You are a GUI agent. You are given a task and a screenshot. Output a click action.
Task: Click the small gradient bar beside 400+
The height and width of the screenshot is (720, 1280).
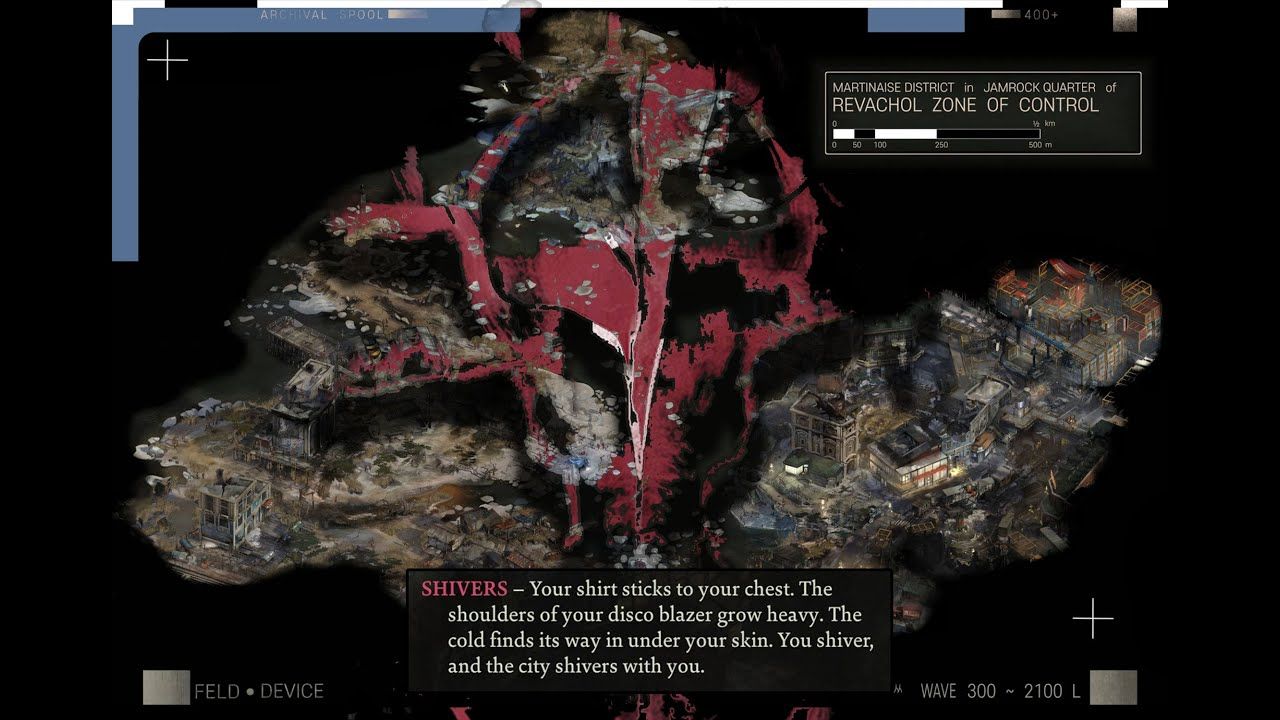(x=1006, y=15)
